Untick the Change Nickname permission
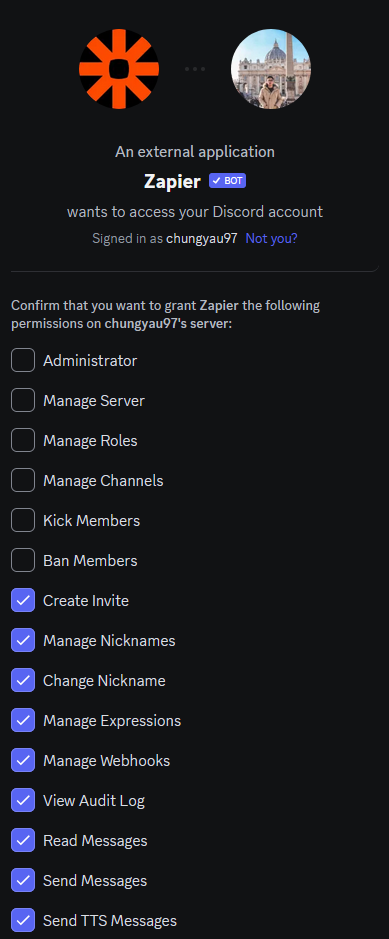Screen dimensions: 389x939 (x=23, y=680)
